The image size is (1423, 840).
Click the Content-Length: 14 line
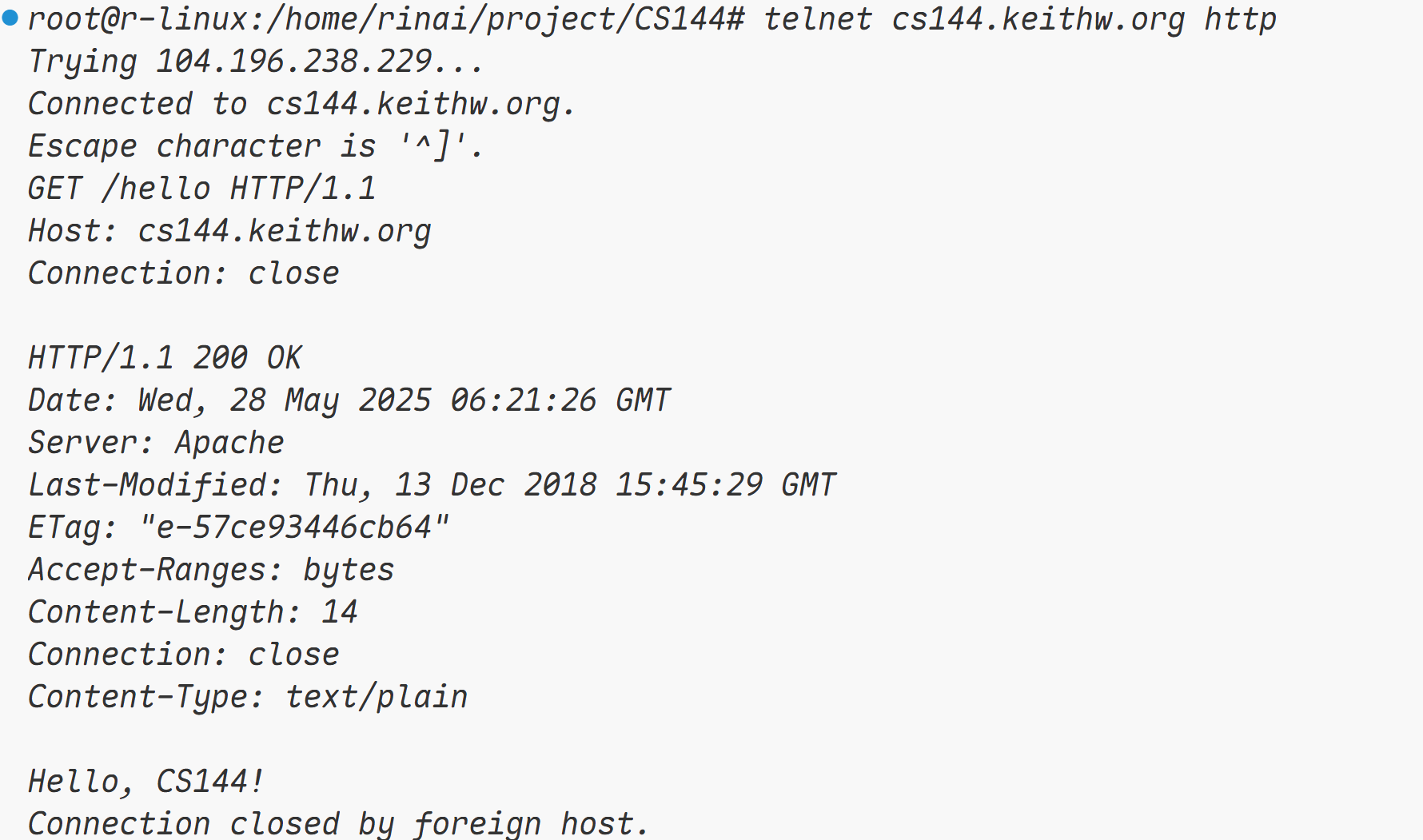(193, 612)
